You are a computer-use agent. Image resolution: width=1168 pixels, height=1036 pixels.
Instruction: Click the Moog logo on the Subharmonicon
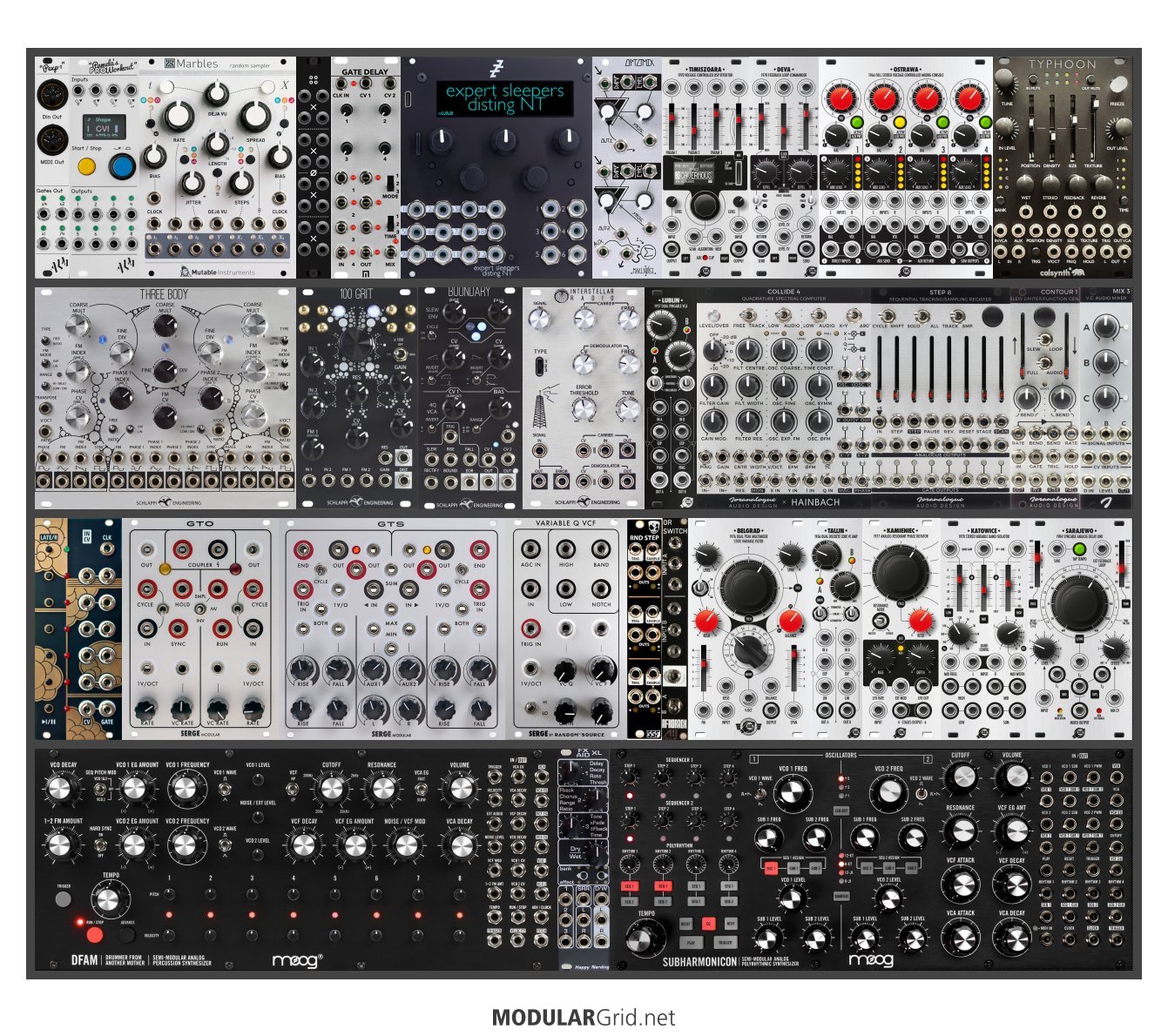coord(871,960)
